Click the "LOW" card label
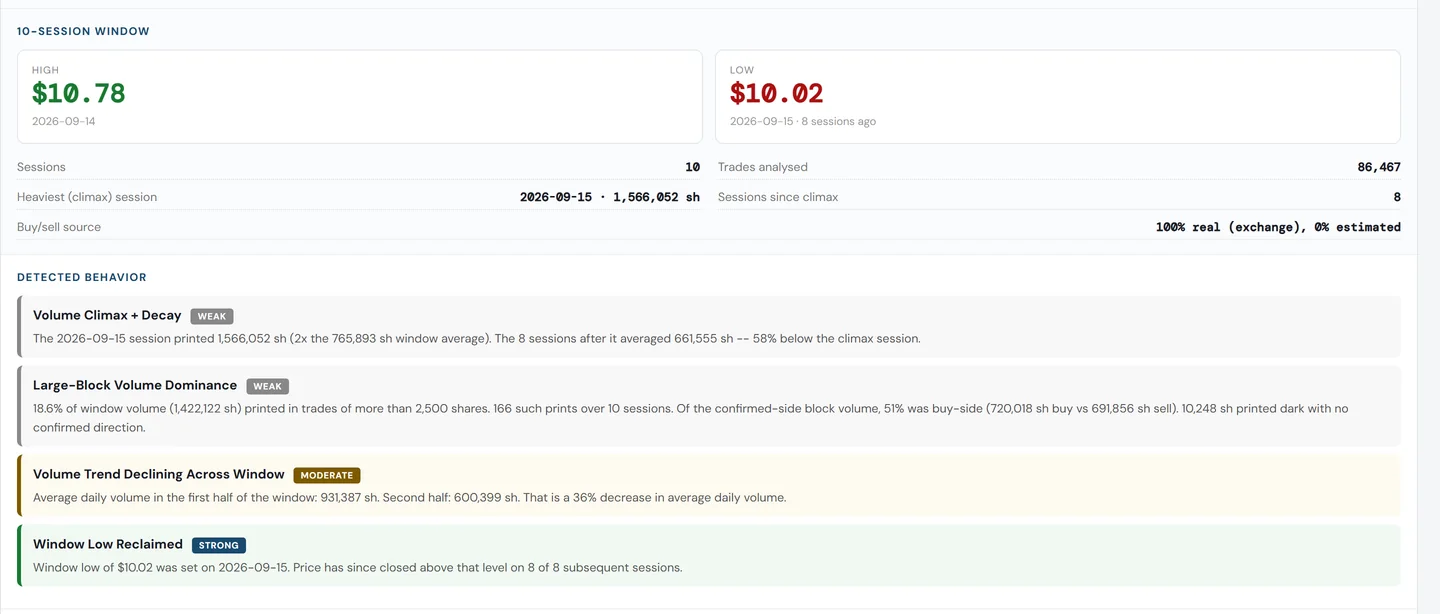Screen dimensions: 1440x614 point(742,70)
